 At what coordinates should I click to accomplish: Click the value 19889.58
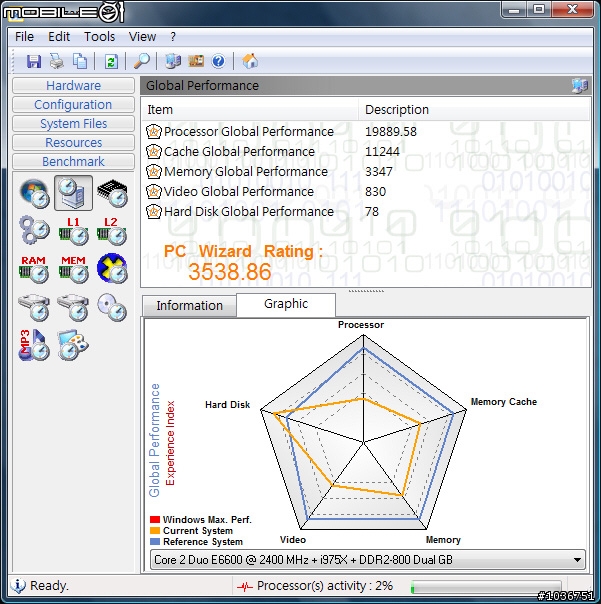(x=391, y=132)
